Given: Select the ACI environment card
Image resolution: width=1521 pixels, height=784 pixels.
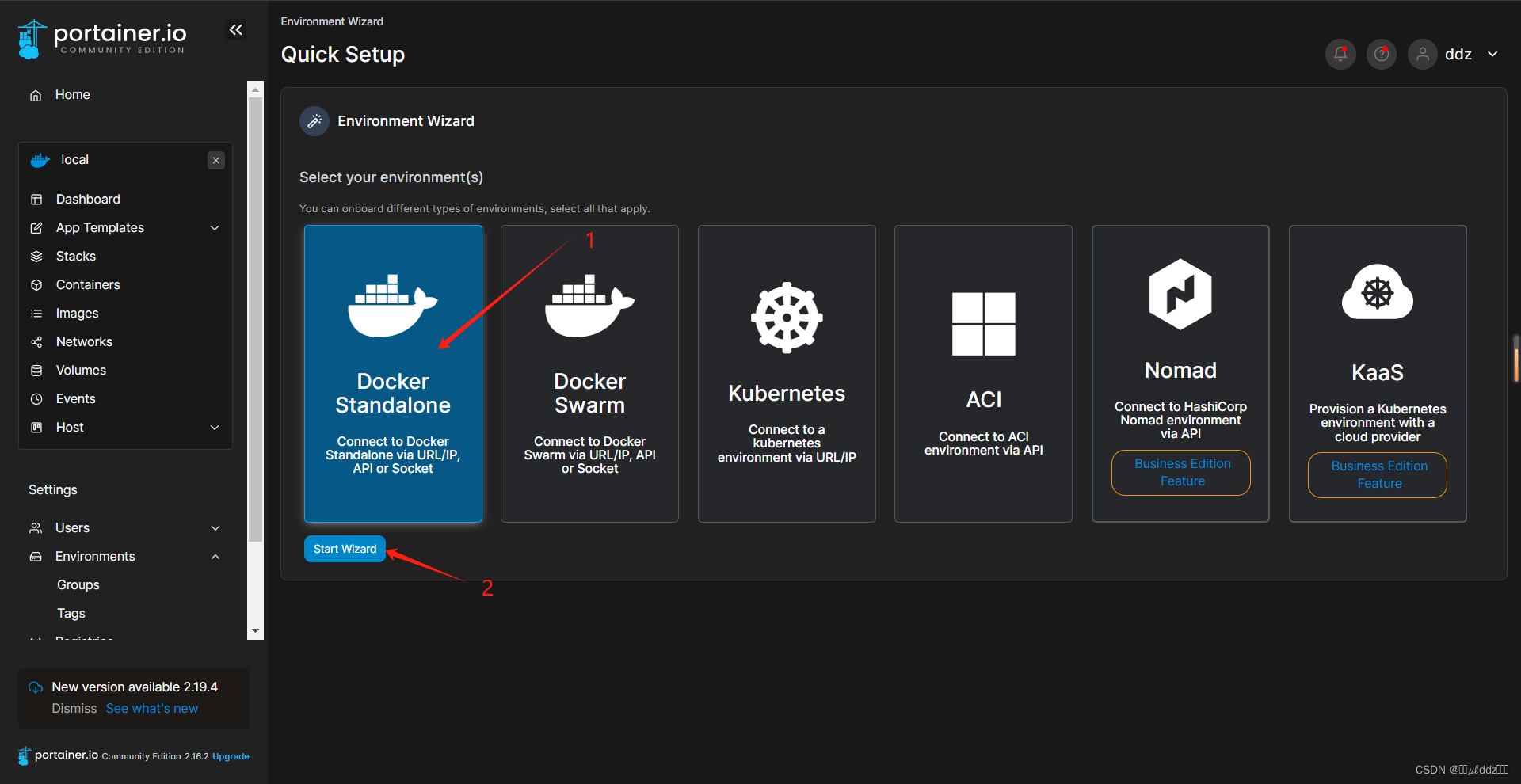Looking at the screenshot, I should [x=983, y=374].
